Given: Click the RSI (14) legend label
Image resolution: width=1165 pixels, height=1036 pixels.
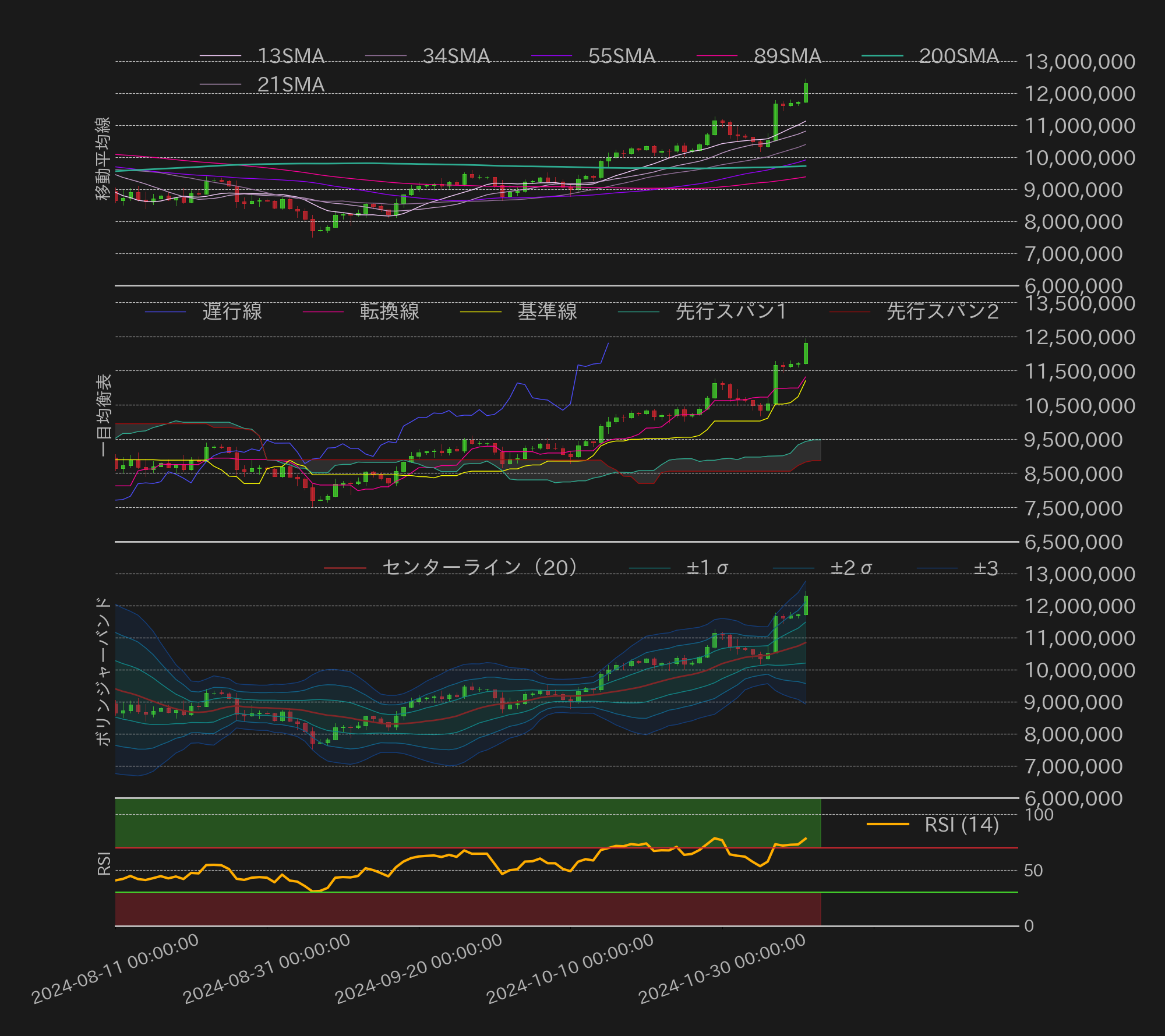Looking at the screenshot, I should 961,825.
